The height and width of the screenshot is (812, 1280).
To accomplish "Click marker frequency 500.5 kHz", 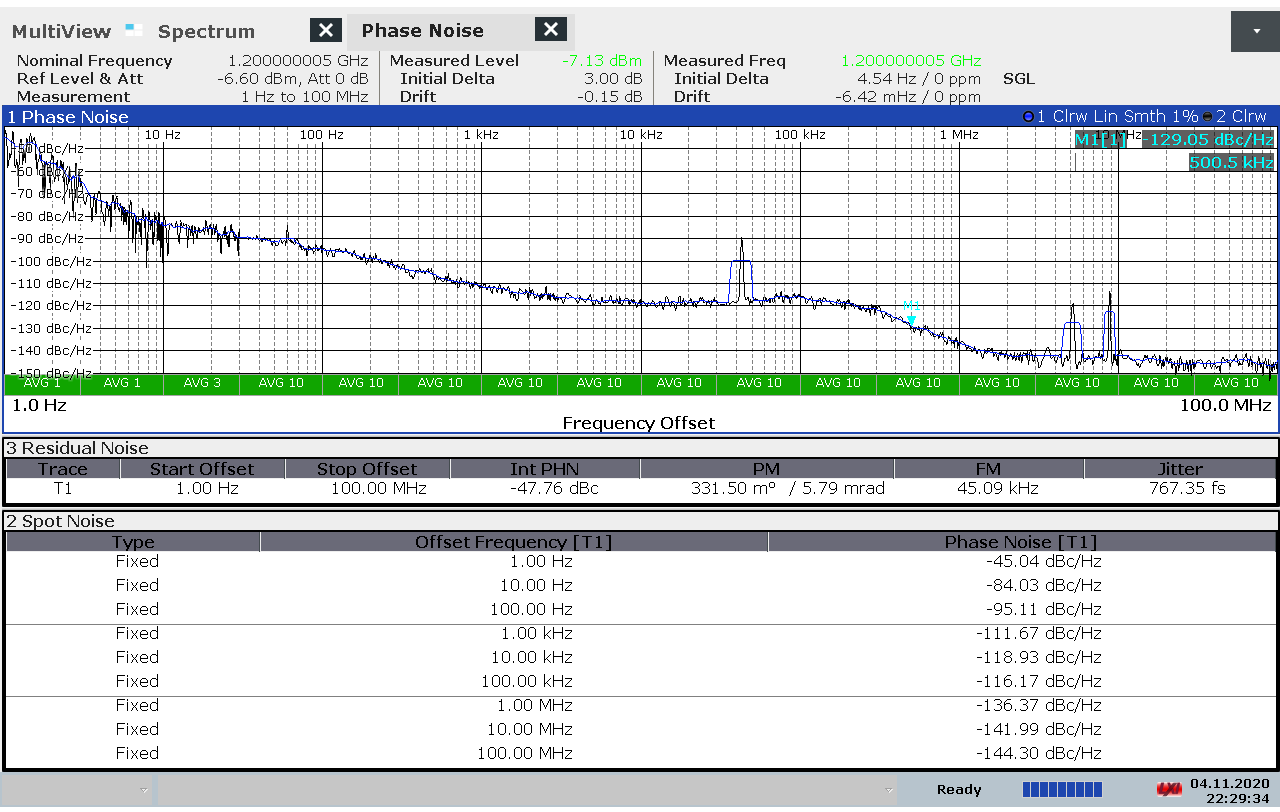I will 1231,161.
